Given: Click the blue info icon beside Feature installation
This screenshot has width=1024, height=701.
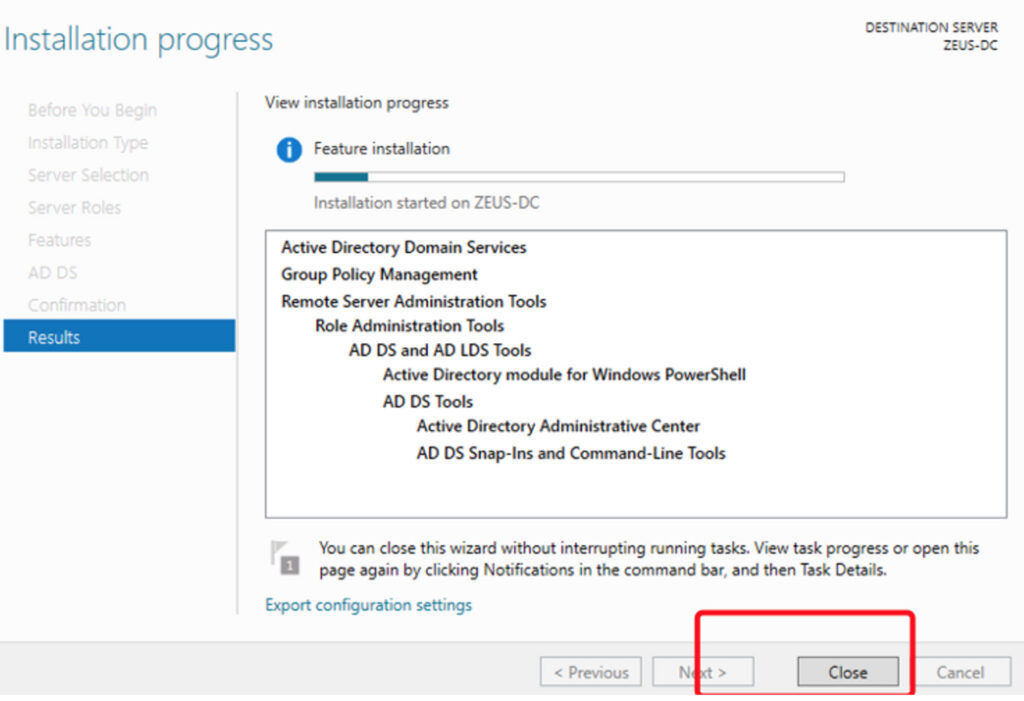Looking at the screenshot, I should coord(288,150).
